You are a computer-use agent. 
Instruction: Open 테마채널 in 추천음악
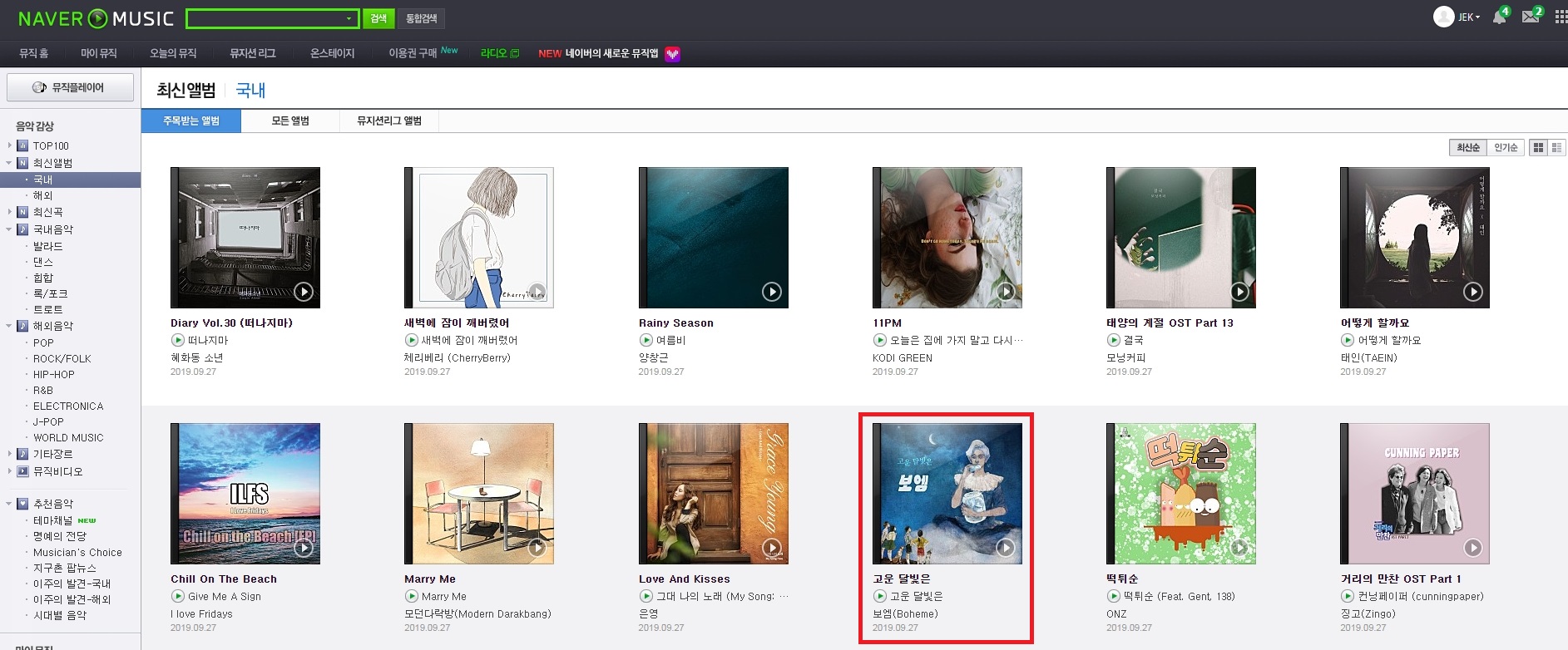(52, 520)
